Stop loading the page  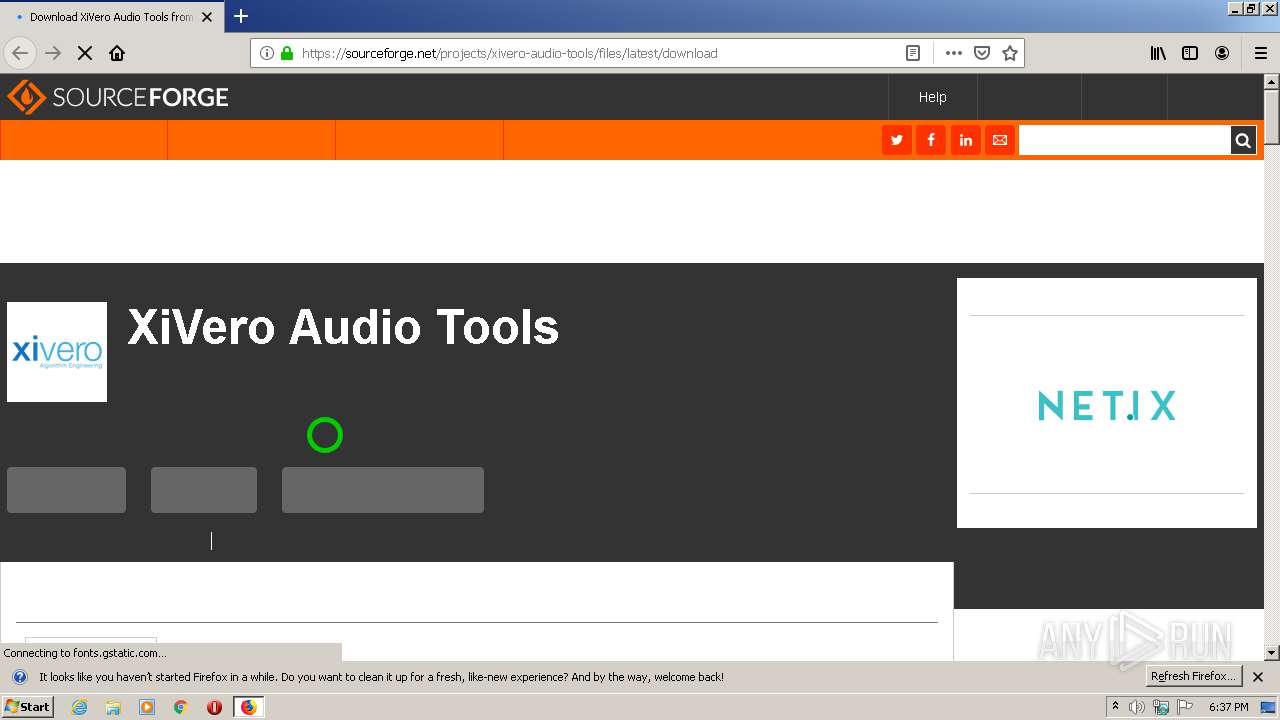85,53
